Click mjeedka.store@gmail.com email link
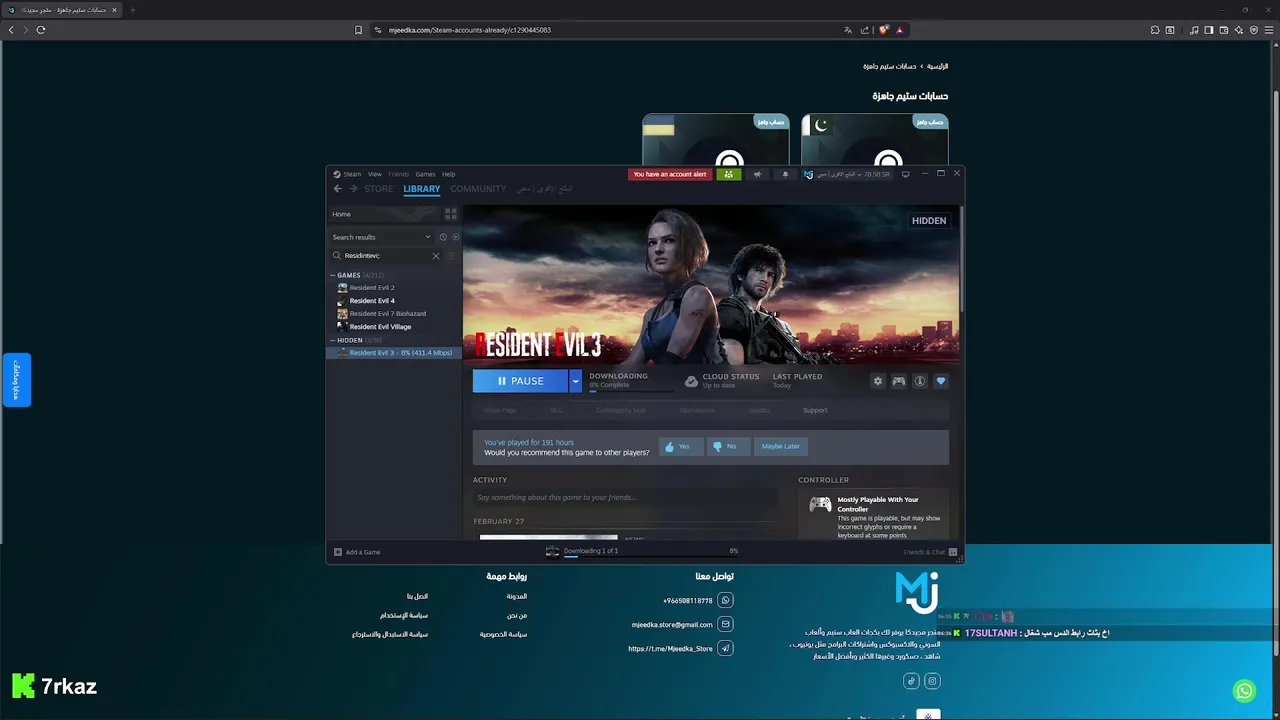 coord(672,624)
